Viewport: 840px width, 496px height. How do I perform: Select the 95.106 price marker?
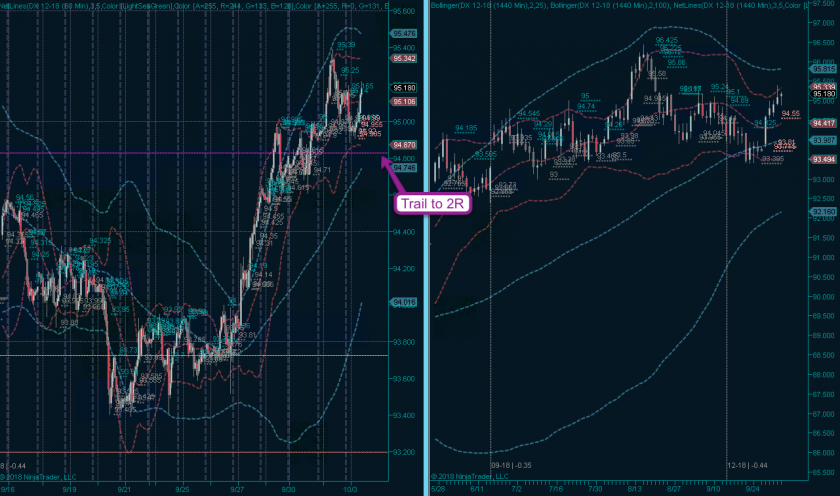click(x=404, y=102)
